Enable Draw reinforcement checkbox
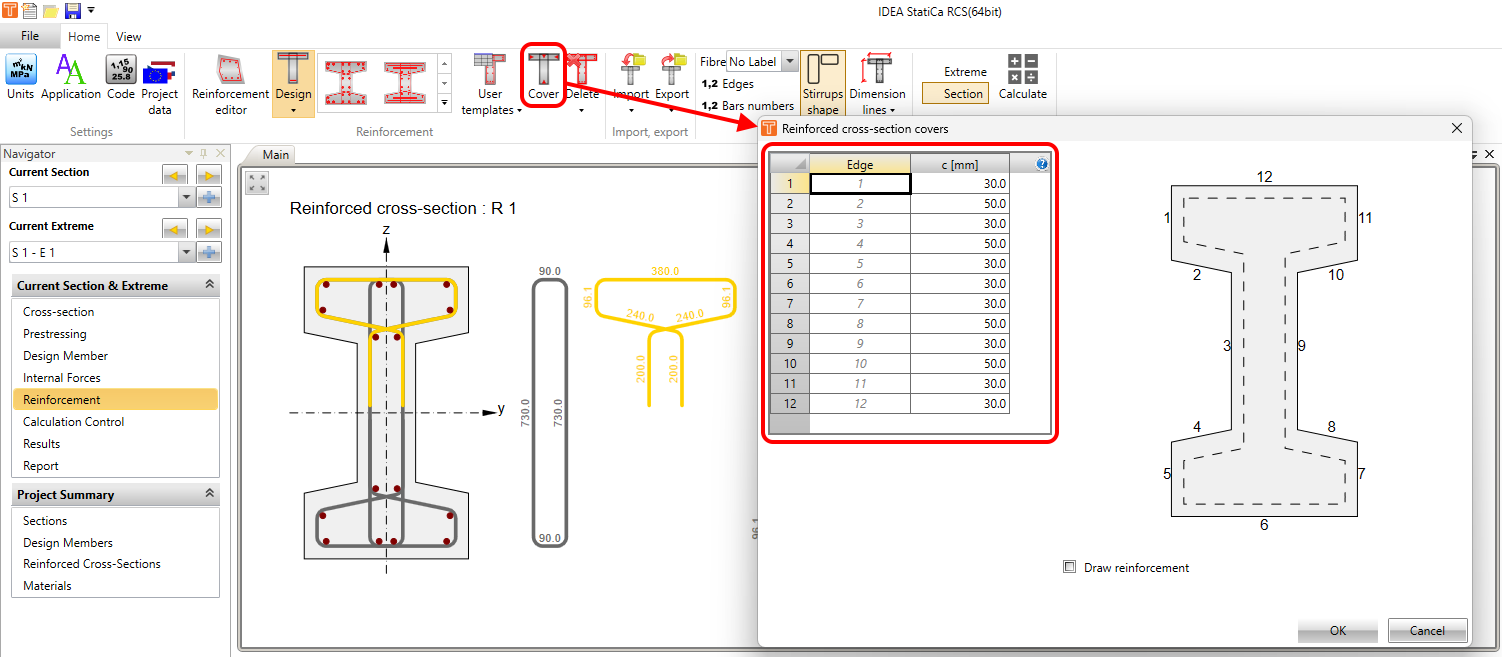The height and width of the screenshot is (657, 1502). pyautogui.click(x=1070, y=567)
